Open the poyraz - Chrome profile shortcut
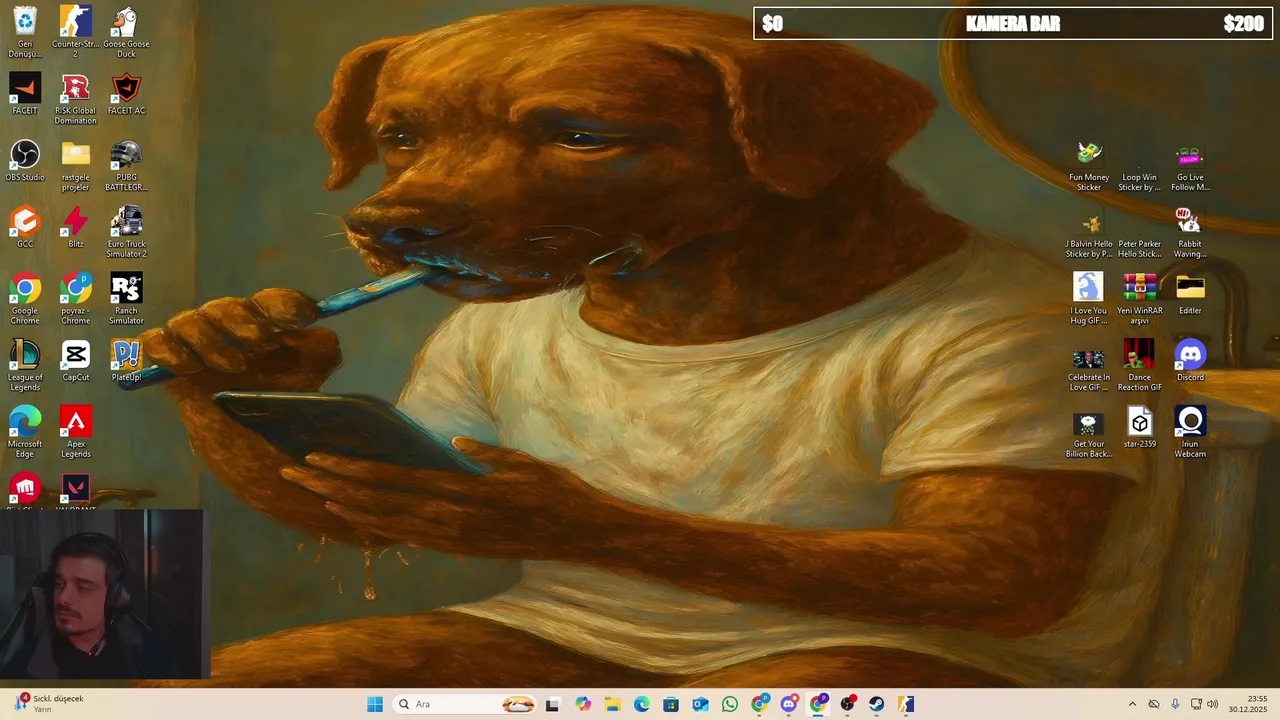 75,299
